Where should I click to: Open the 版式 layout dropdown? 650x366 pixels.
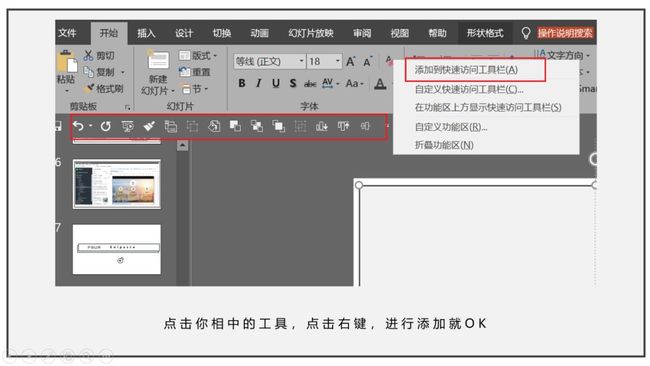198,56
